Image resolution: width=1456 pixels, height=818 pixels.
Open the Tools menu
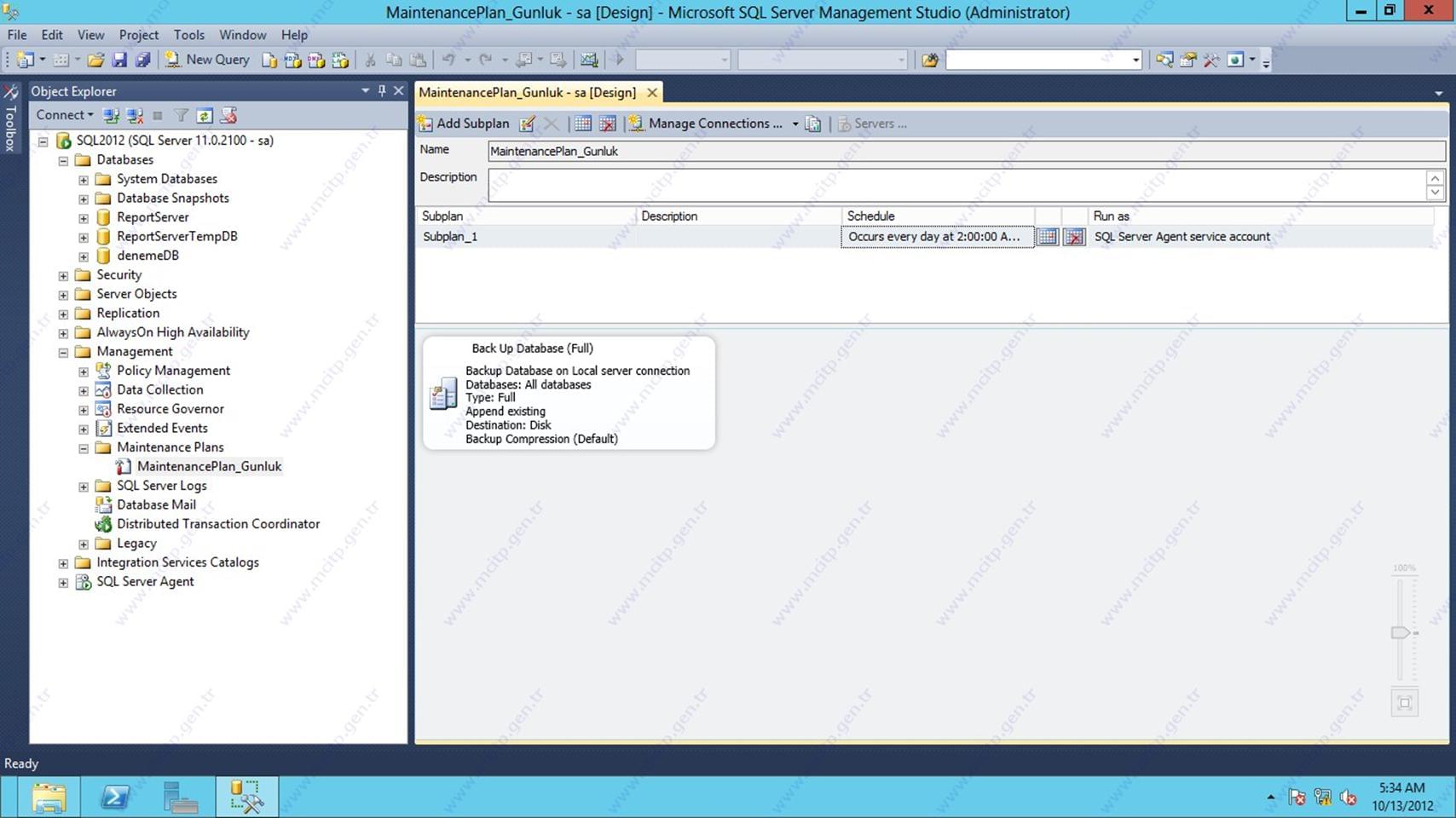click(x=189, y=35)
